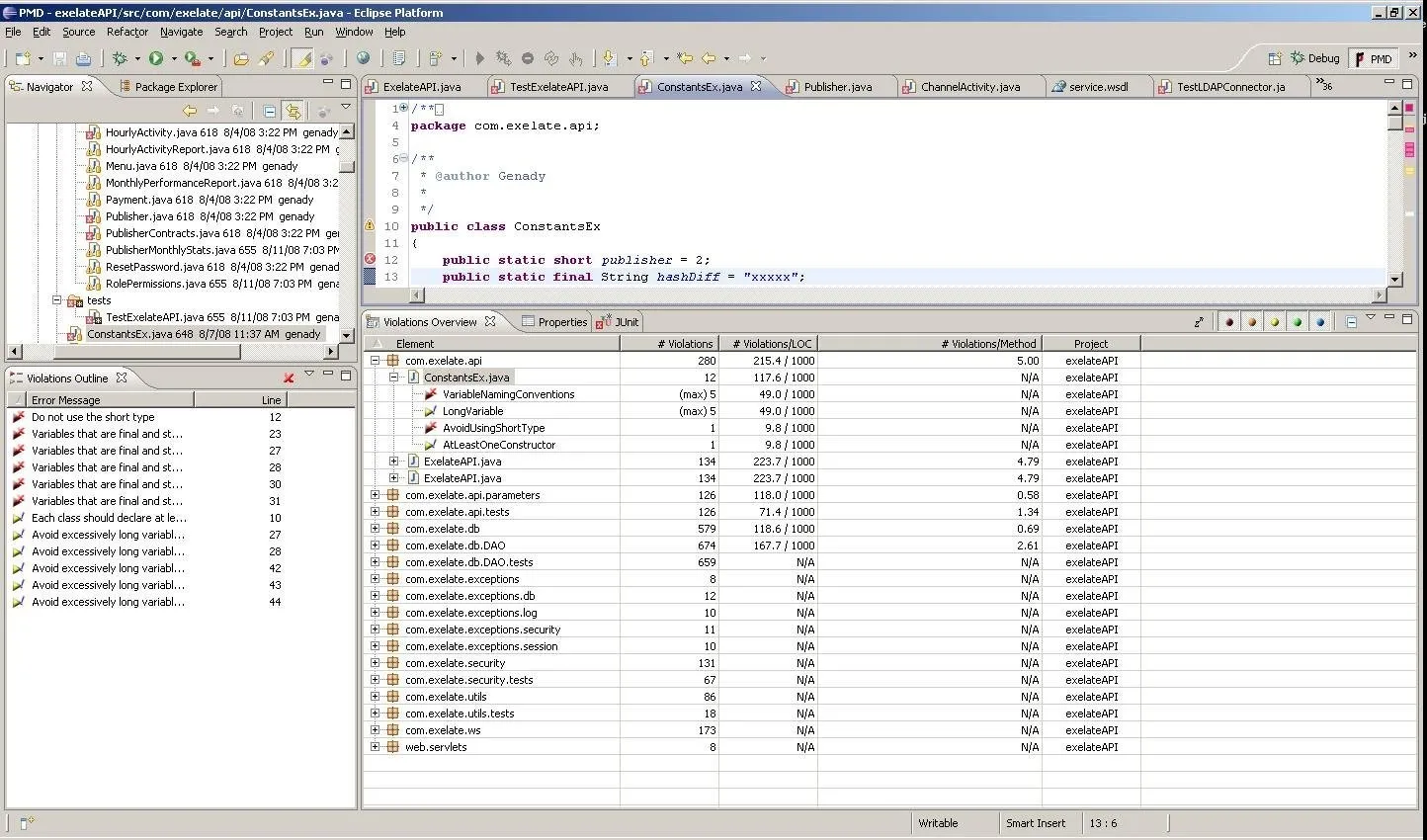1427x840 pixels.
Task: Click the Collapse All icon in Navigator
Action: tap(269, 111)
